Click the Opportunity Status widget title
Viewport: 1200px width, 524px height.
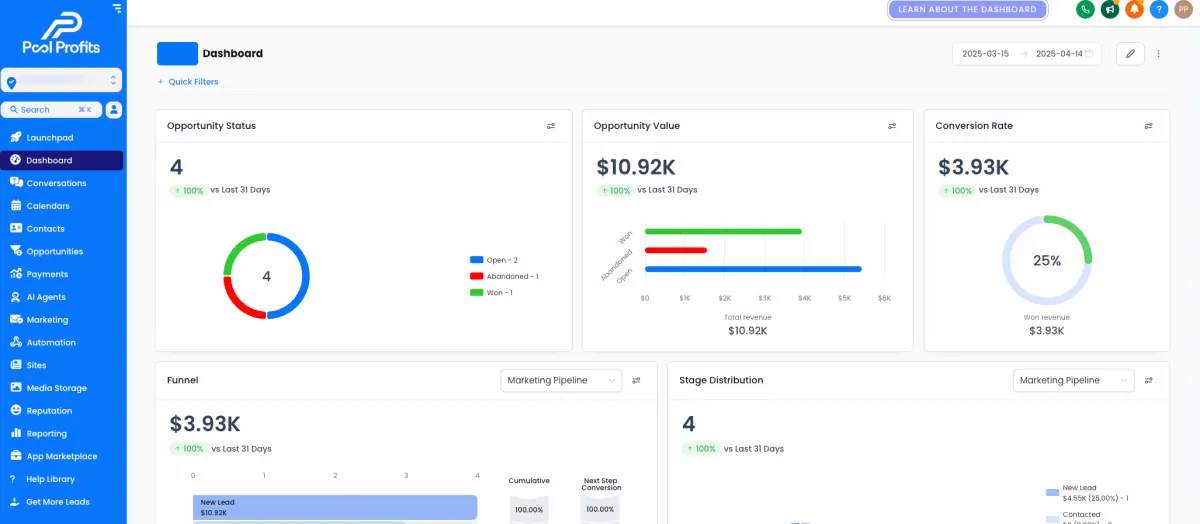(211, 126)
